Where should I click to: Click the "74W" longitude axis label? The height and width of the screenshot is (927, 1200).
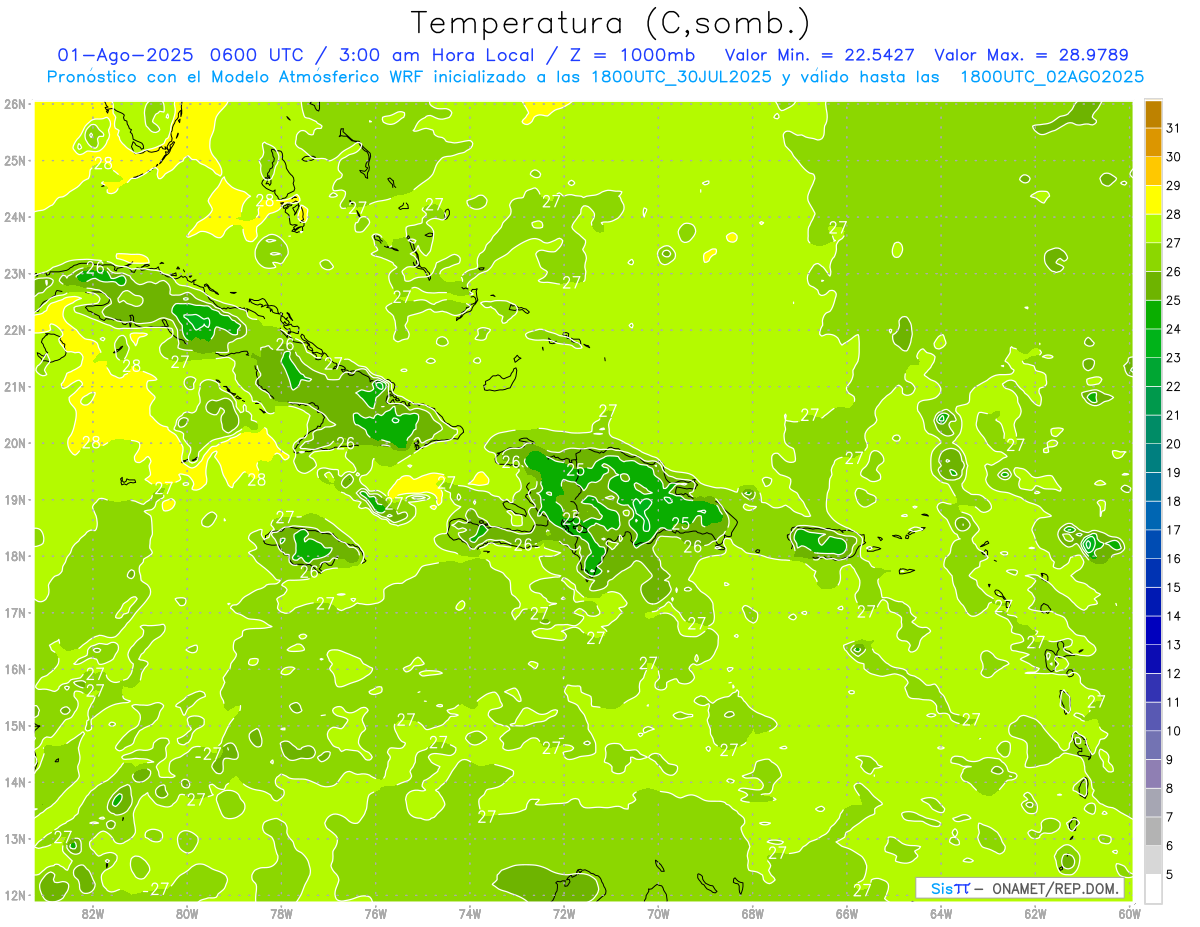click(x=470, y=913)
